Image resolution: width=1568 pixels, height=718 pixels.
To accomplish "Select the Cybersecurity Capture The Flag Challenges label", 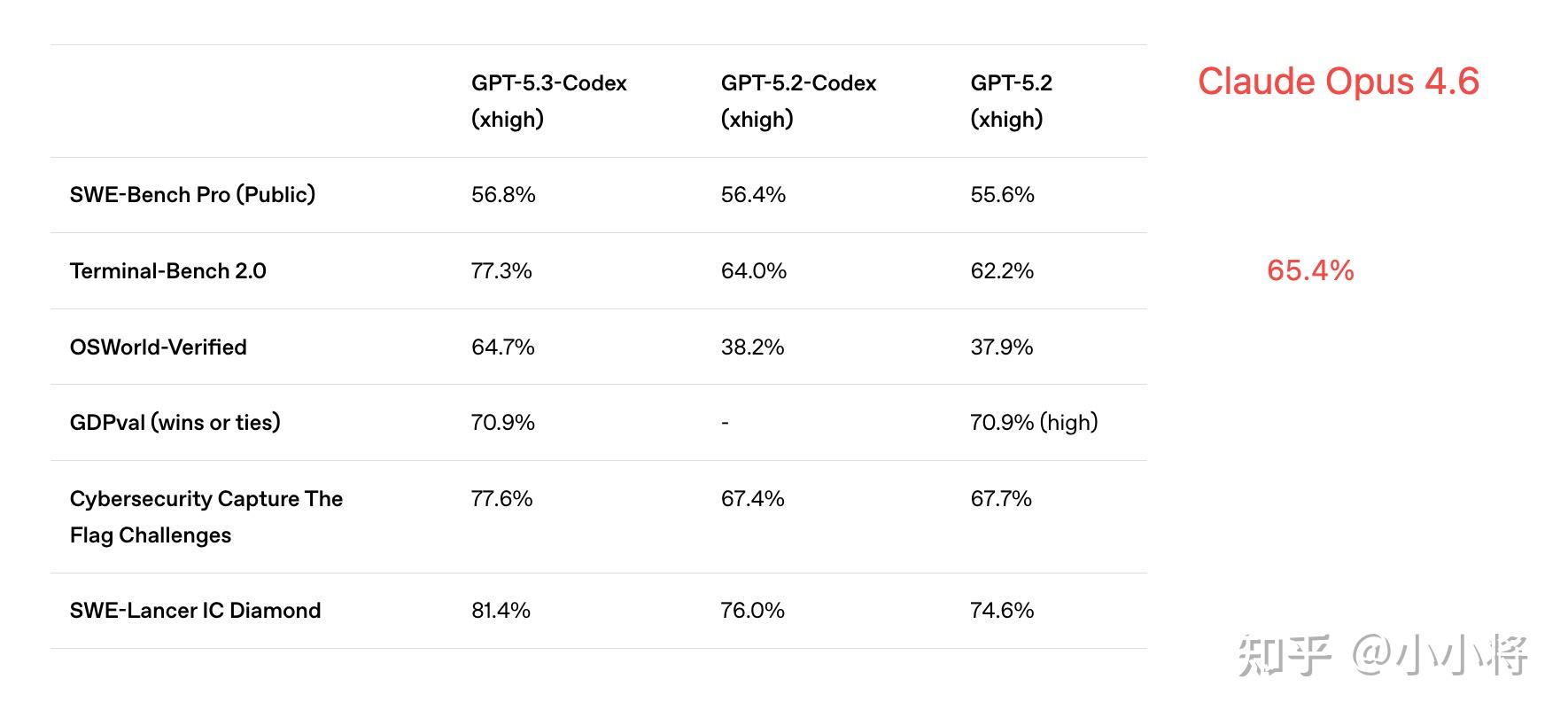I will click(206, 517).
